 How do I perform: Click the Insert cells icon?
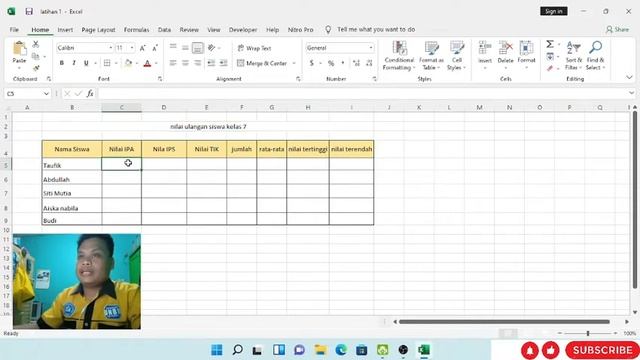point(485,48)
